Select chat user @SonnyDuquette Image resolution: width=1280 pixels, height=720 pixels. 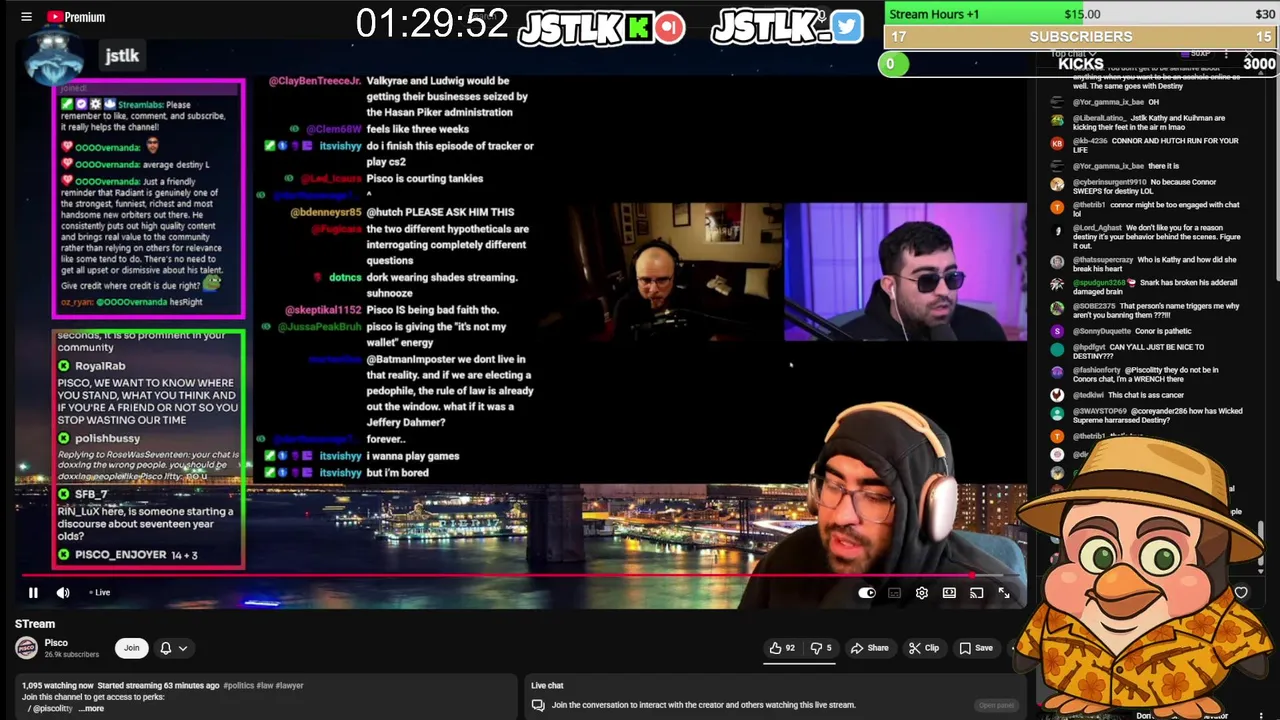point(1104,331)
